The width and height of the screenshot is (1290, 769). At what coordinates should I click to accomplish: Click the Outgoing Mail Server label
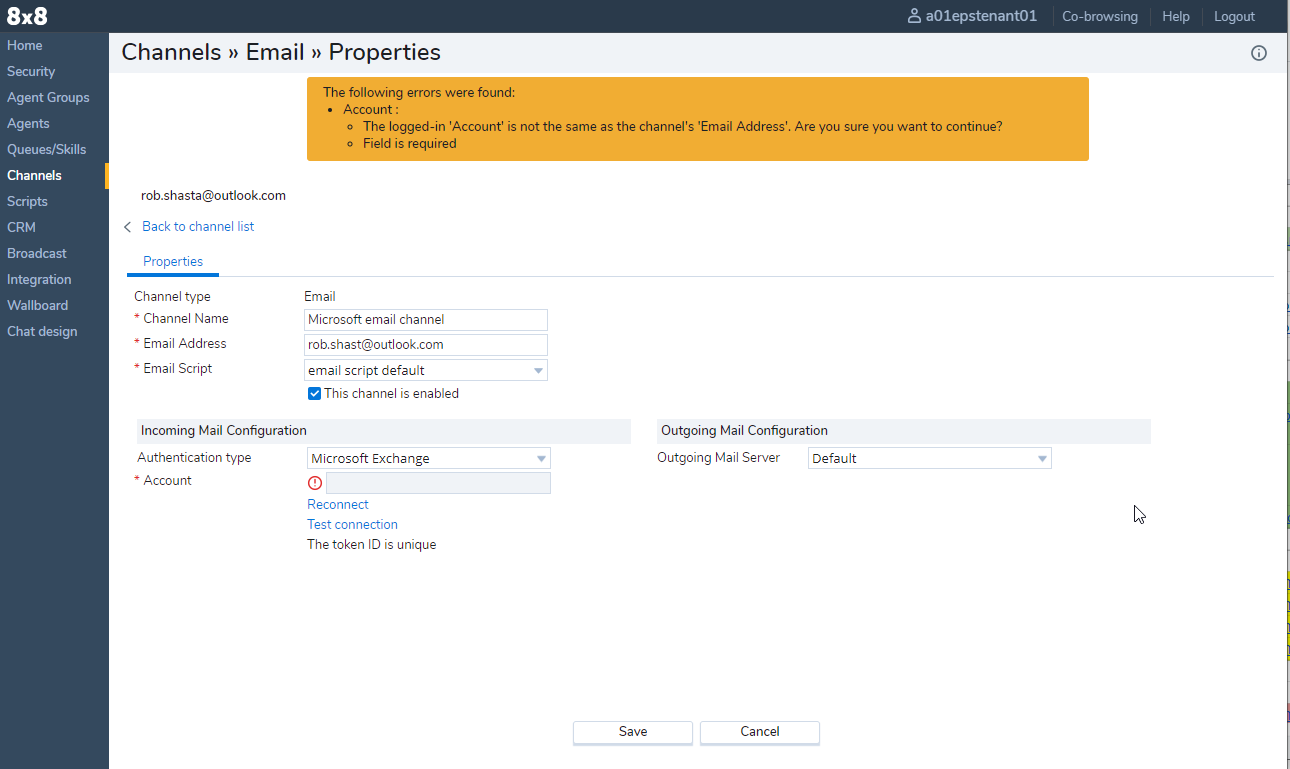(x=718, y=458)
